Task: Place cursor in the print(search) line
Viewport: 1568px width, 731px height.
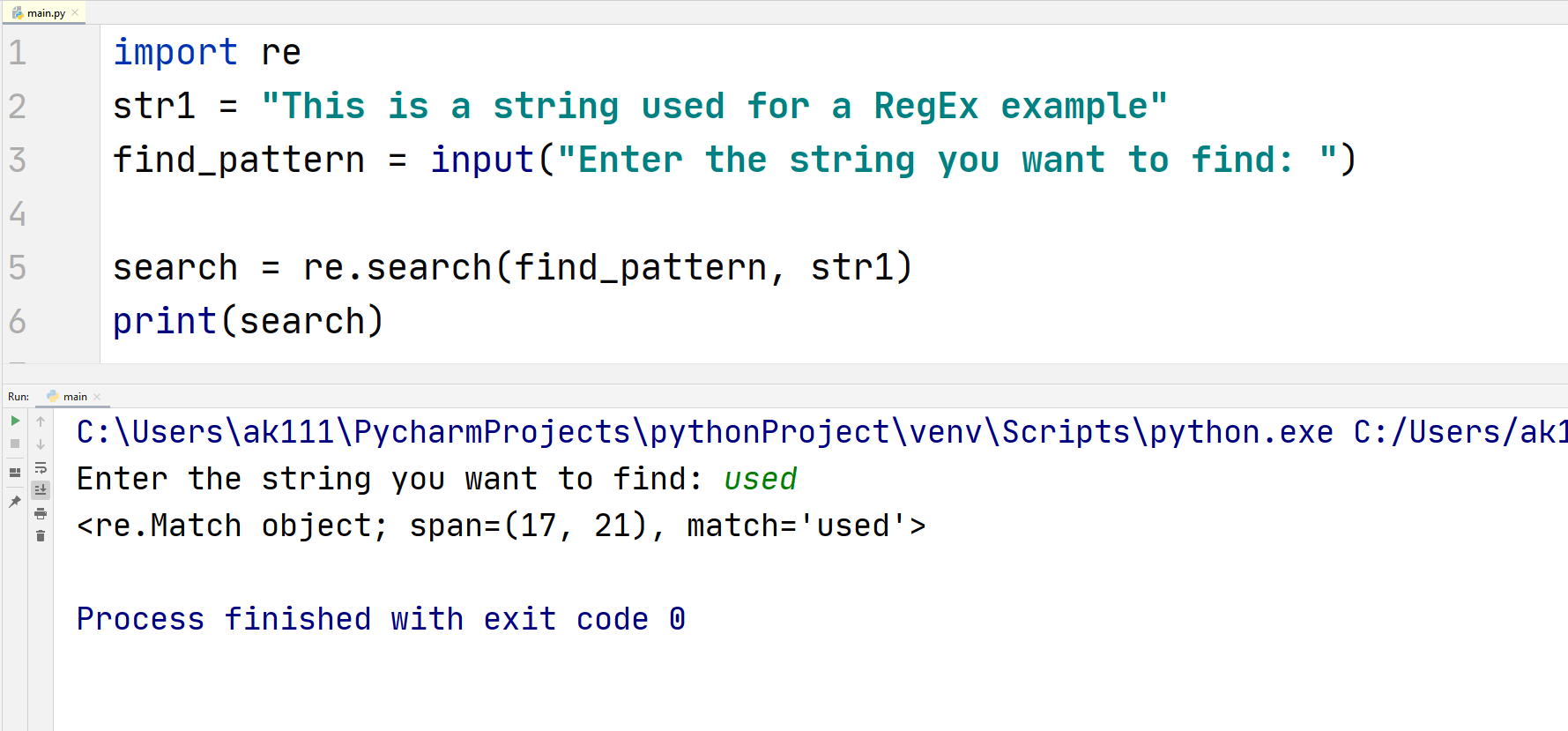Action: pos(247,320)
